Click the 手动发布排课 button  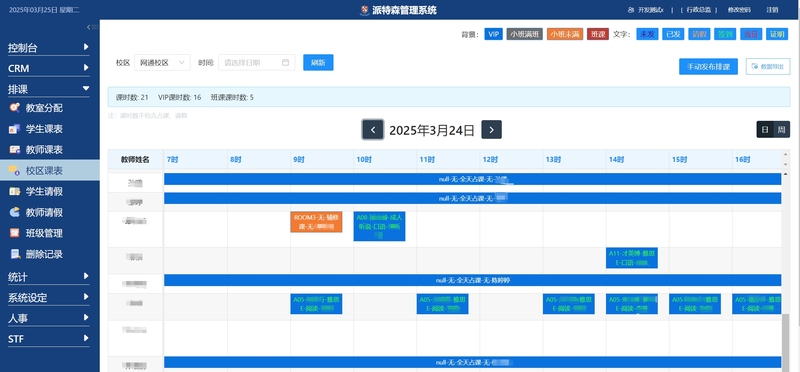pyautogui.click(x=708, y=66)
